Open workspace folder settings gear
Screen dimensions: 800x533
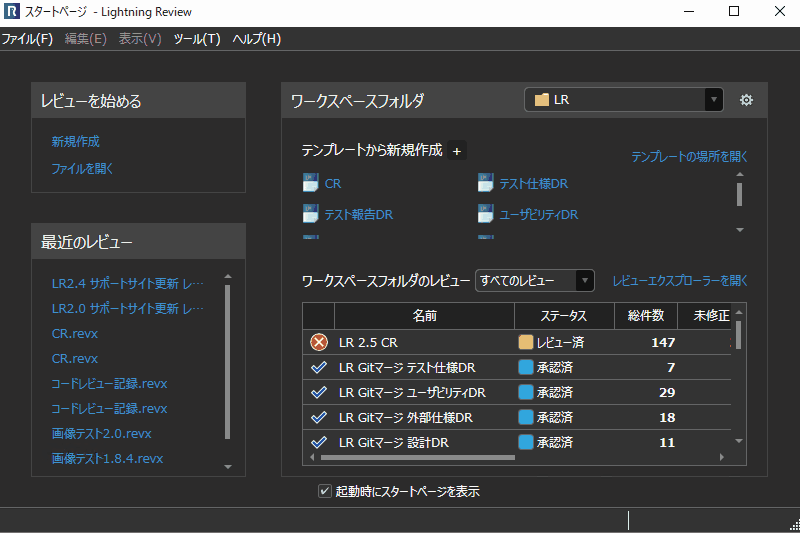[x=746, y=100]
